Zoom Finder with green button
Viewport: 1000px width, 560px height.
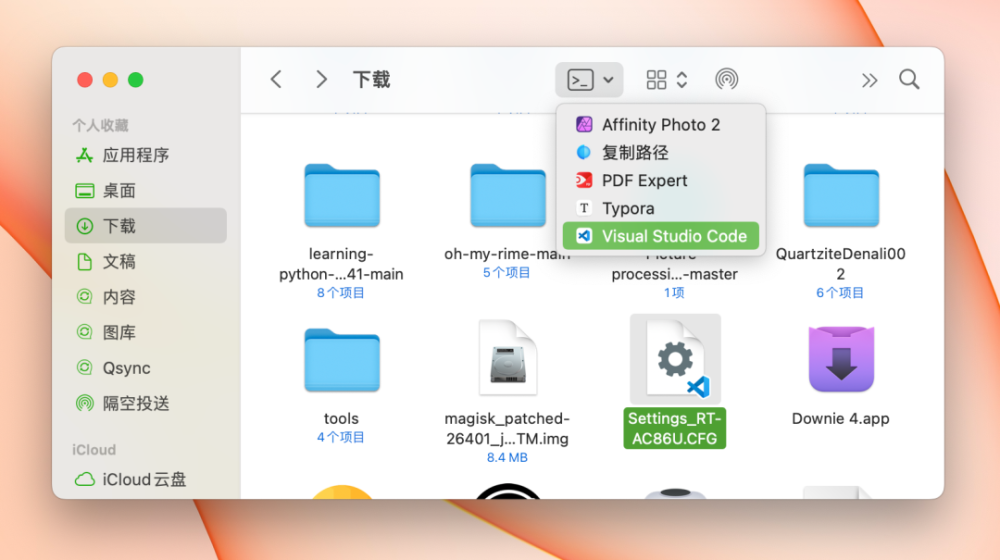click(x=135, y=80)
